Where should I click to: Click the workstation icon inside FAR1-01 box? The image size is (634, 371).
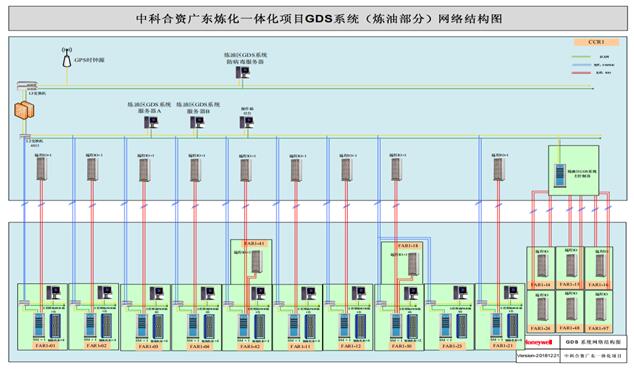pyautogui.click(x=53, y=292)
